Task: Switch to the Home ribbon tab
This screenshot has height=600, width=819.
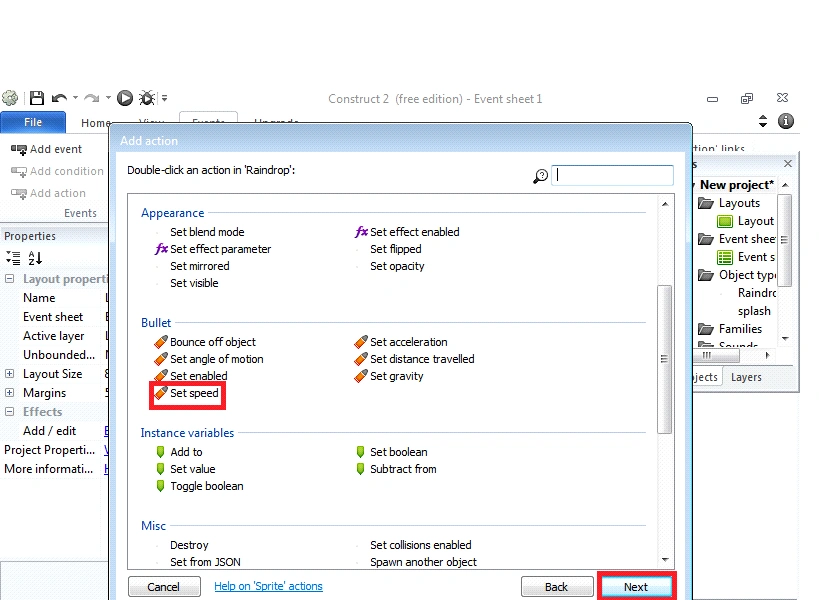Action: click(95, 123)
